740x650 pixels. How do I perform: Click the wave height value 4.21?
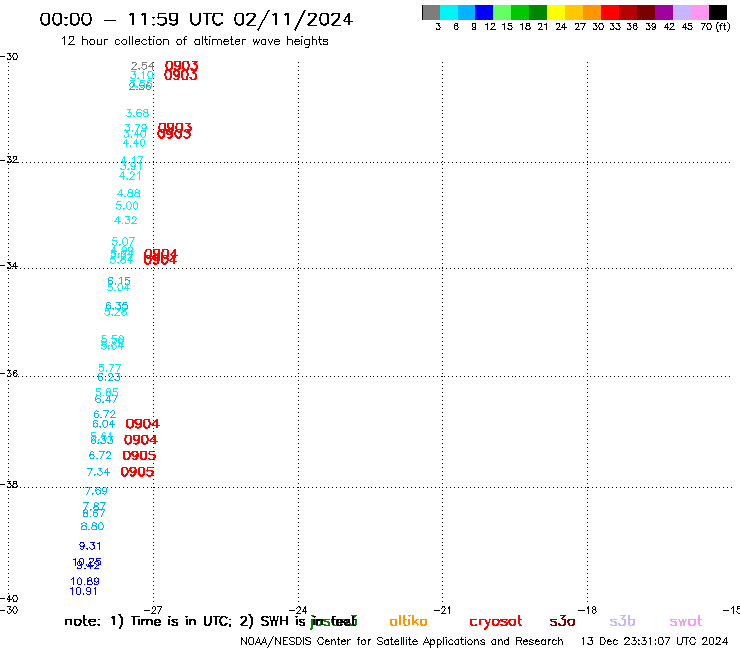130,176
